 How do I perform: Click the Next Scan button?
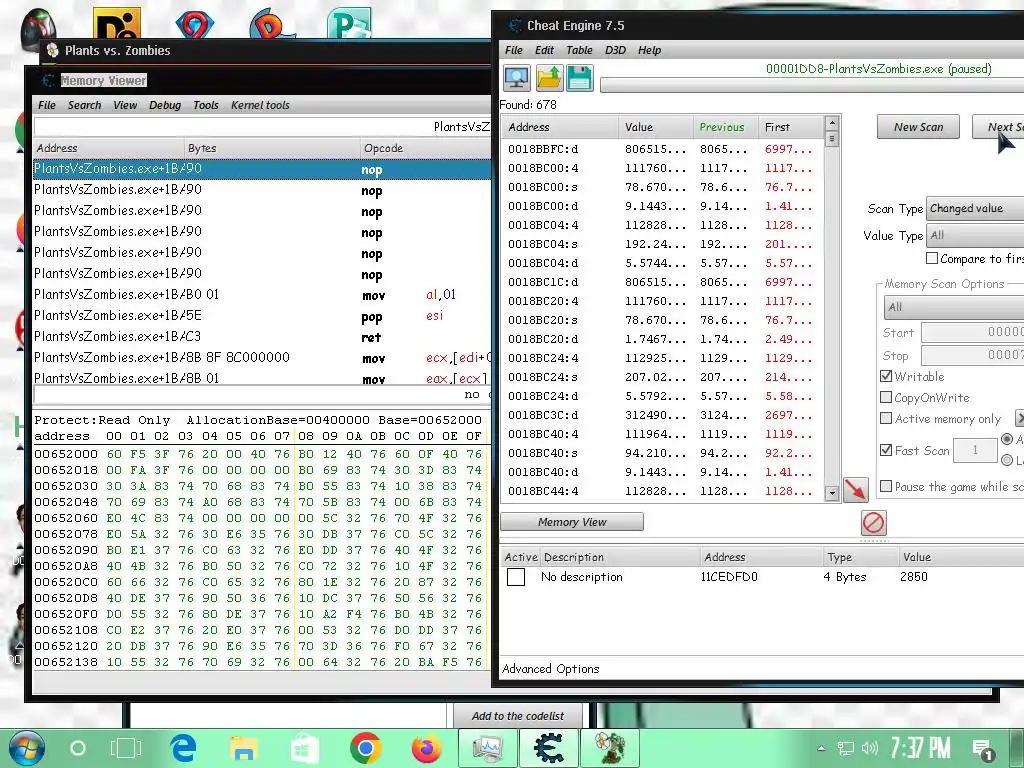[x=998, y=127]
